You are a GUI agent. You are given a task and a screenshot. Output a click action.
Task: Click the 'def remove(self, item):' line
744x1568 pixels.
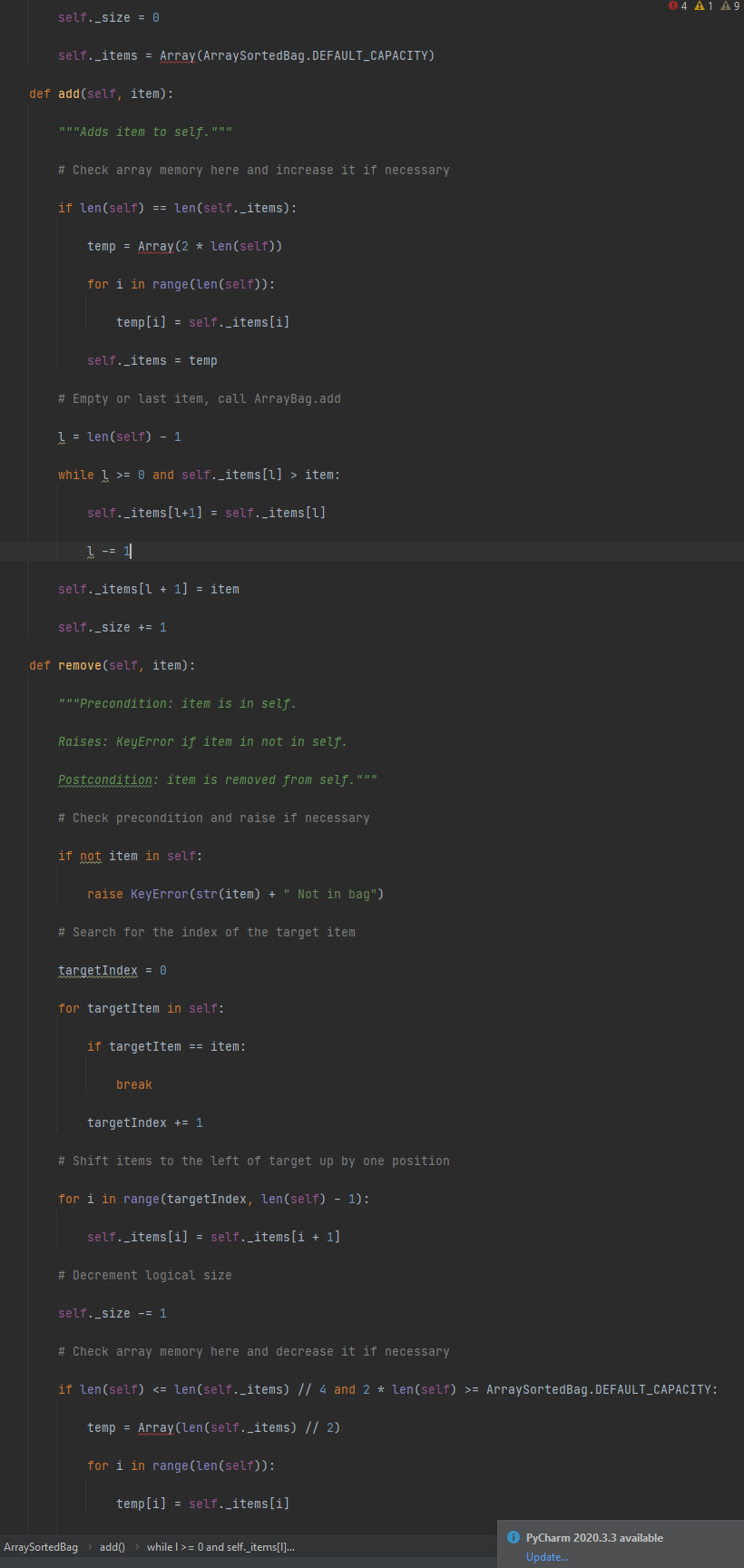tap(112, 665)
